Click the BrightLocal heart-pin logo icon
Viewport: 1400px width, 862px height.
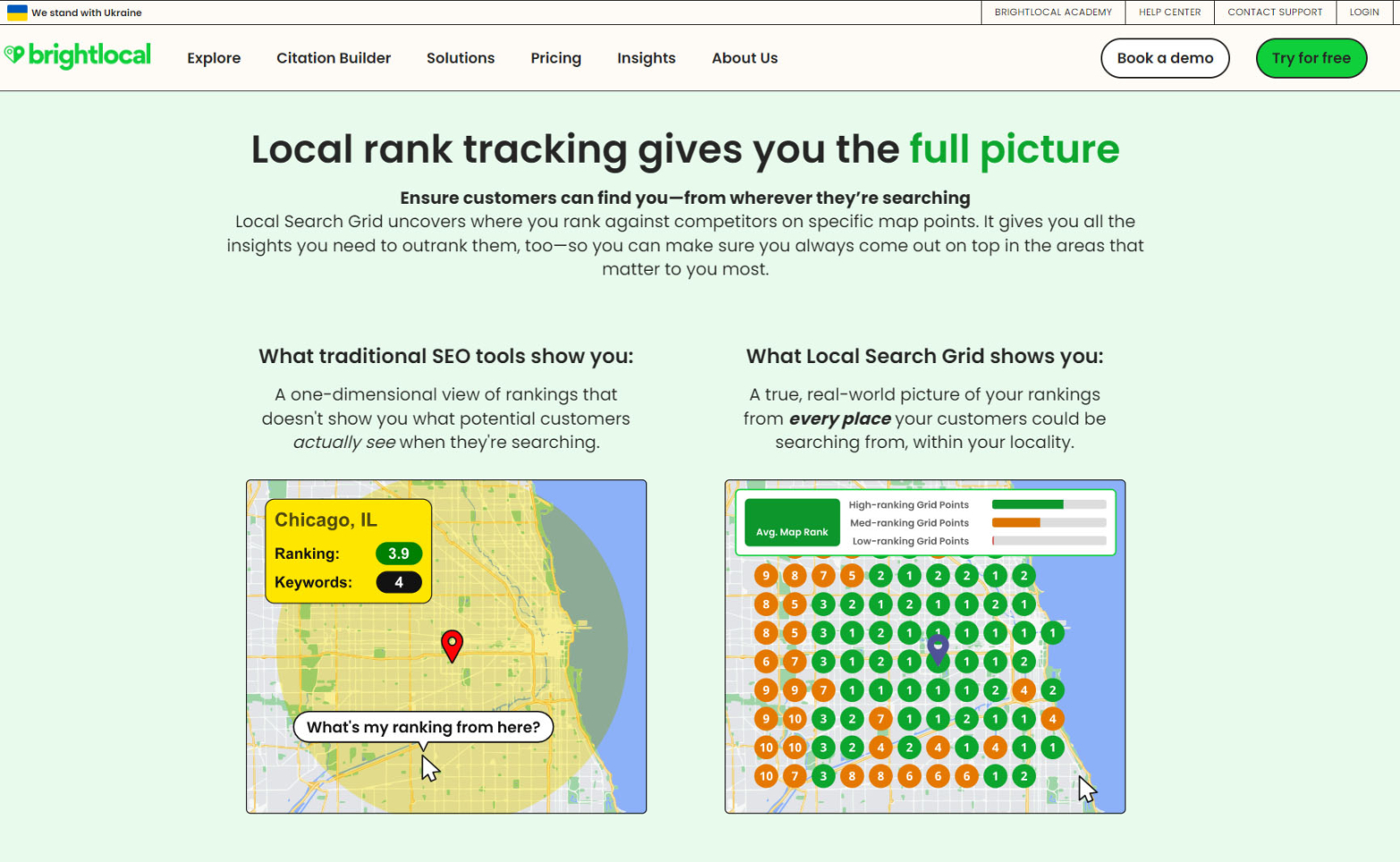tap(13, 55)
